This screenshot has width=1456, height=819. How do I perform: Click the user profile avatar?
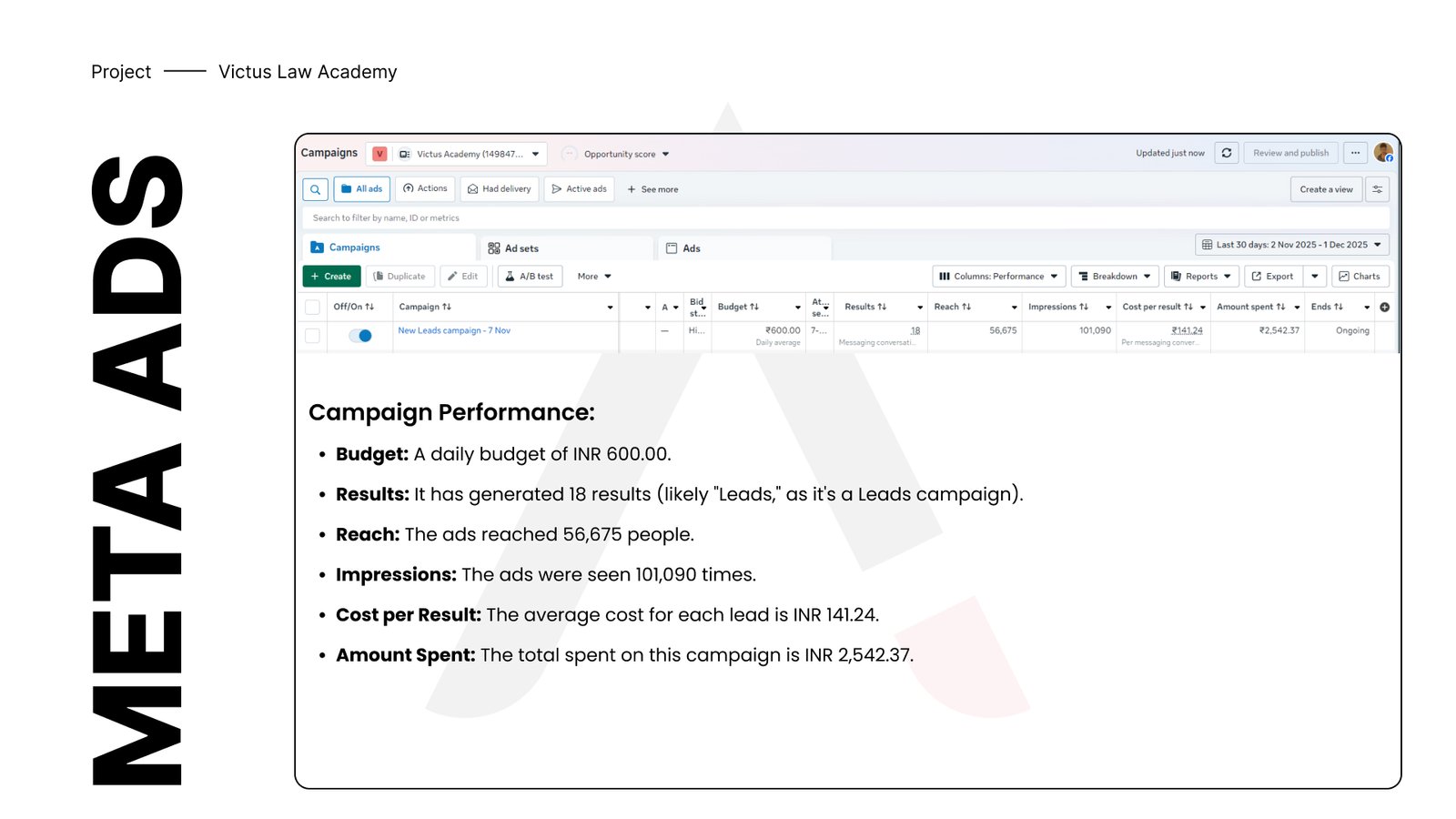point(1383,153)
